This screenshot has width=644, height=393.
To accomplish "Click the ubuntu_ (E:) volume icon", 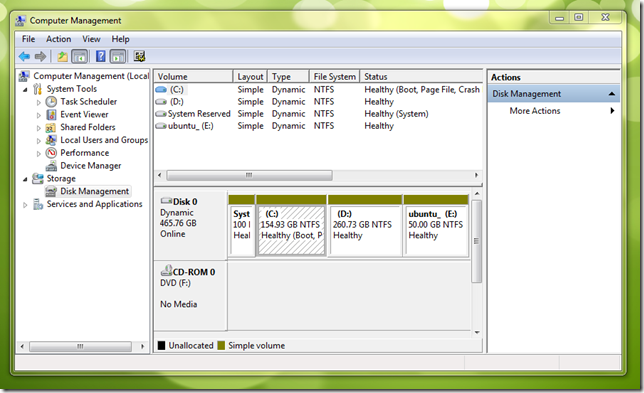I will [x=161, y=126].
